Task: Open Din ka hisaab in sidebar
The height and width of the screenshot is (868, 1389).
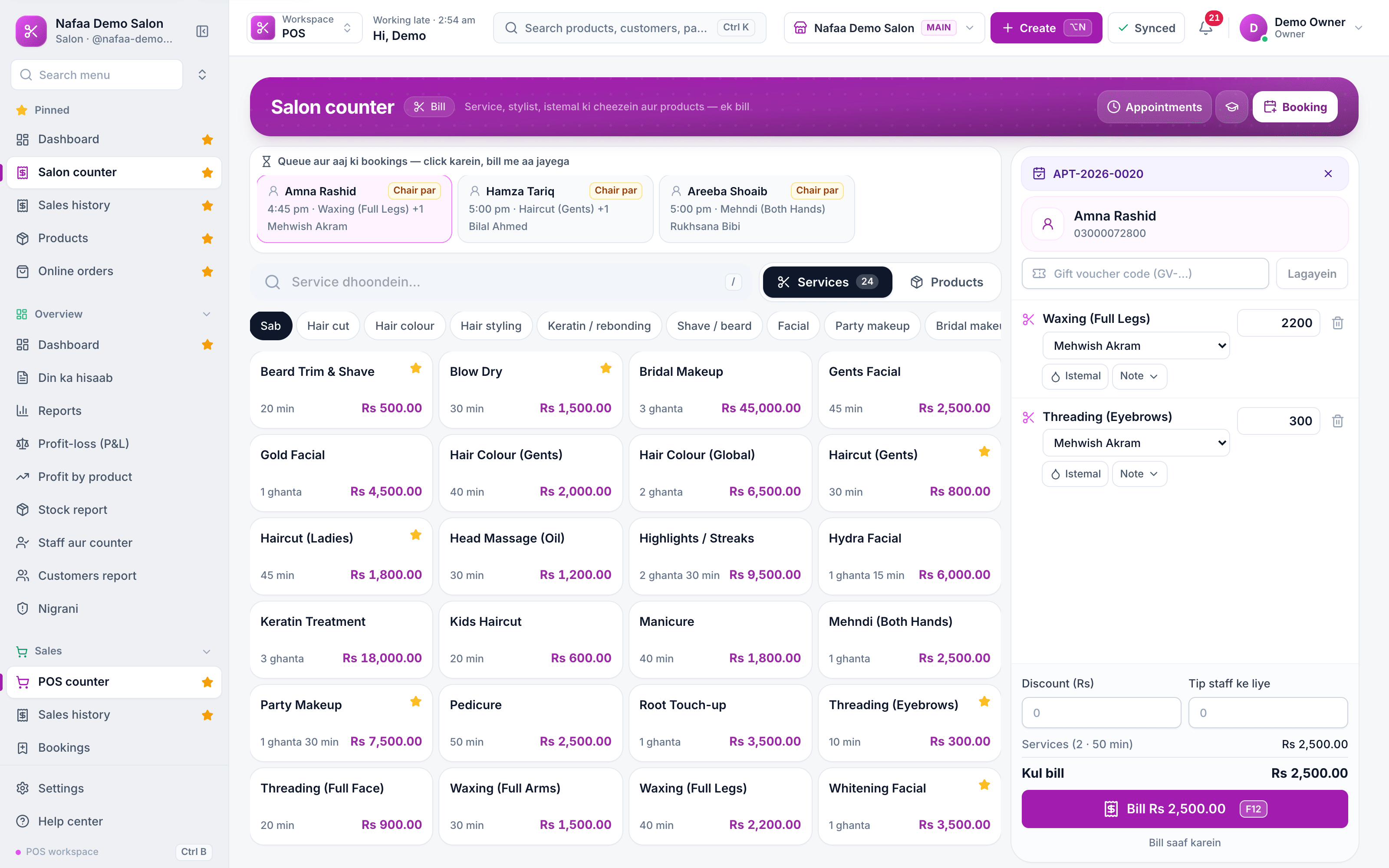Action: [114, 378]
